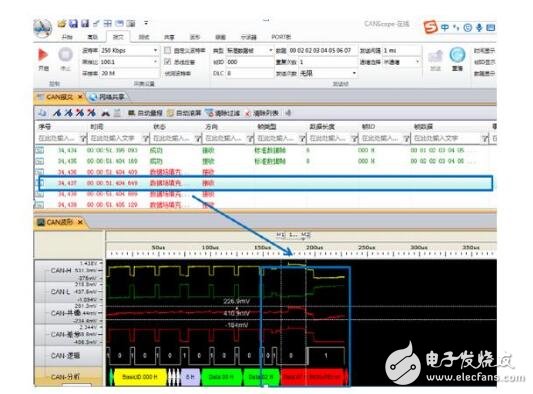Click the first blue save disk icon
The height and width of the screenshot is (394, 533).
[73, 23]
